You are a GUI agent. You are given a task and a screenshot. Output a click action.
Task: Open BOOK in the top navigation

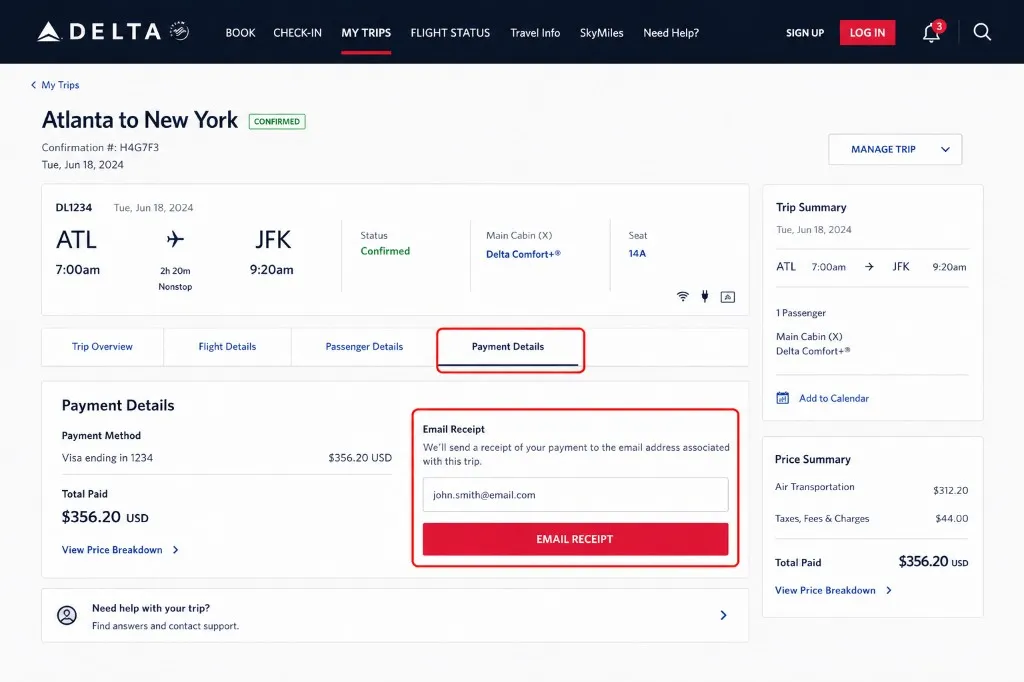(x=240, y=33)
